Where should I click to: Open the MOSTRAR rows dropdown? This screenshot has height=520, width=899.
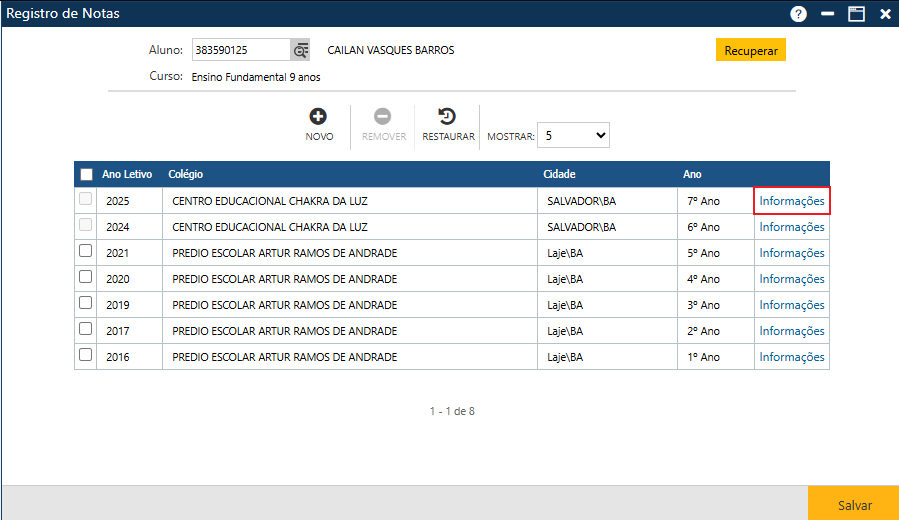point(573,135)
